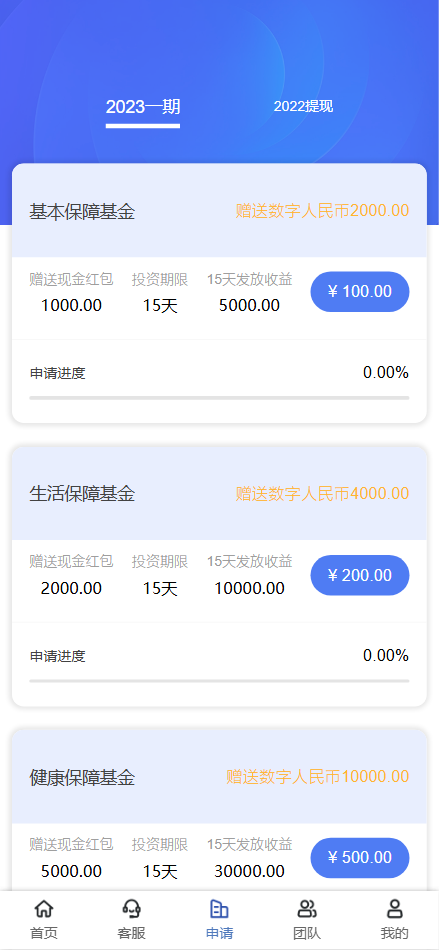The width and height of the screenshot is (440, 950).
Task: Click the 生活保障基金 progress bar
Action: [219, 681]
